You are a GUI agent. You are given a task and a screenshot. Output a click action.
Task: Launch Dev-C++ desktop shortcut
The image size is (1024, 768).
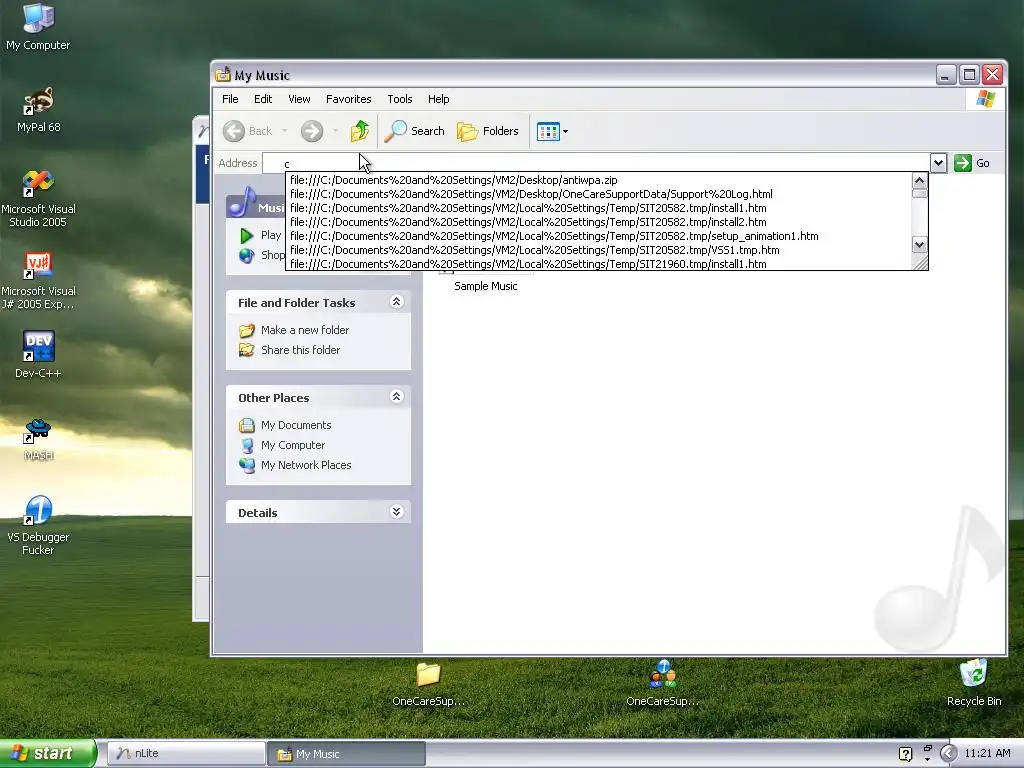[38, 355]
